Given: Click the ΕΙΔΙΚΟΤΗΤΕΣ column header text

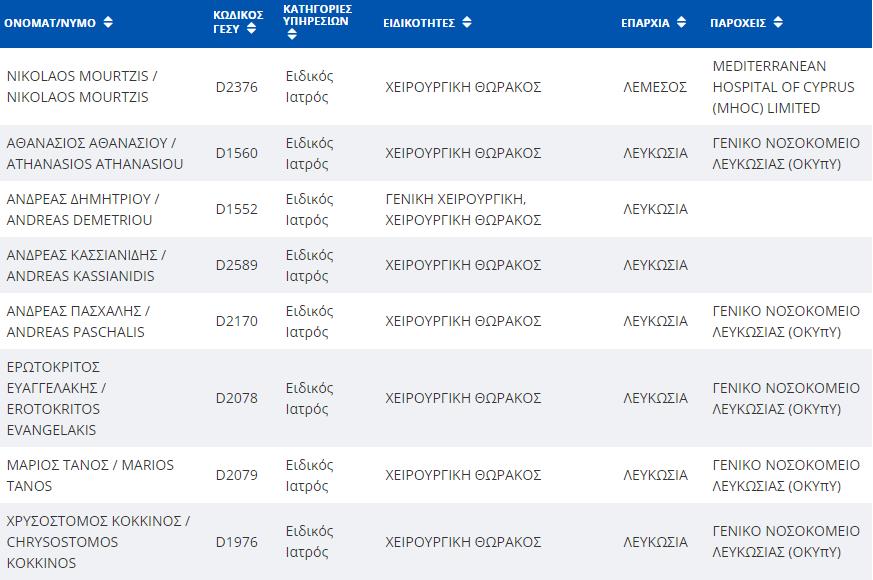Looking at the screenshot, I should pyautogui.click(x=419, y=23).
